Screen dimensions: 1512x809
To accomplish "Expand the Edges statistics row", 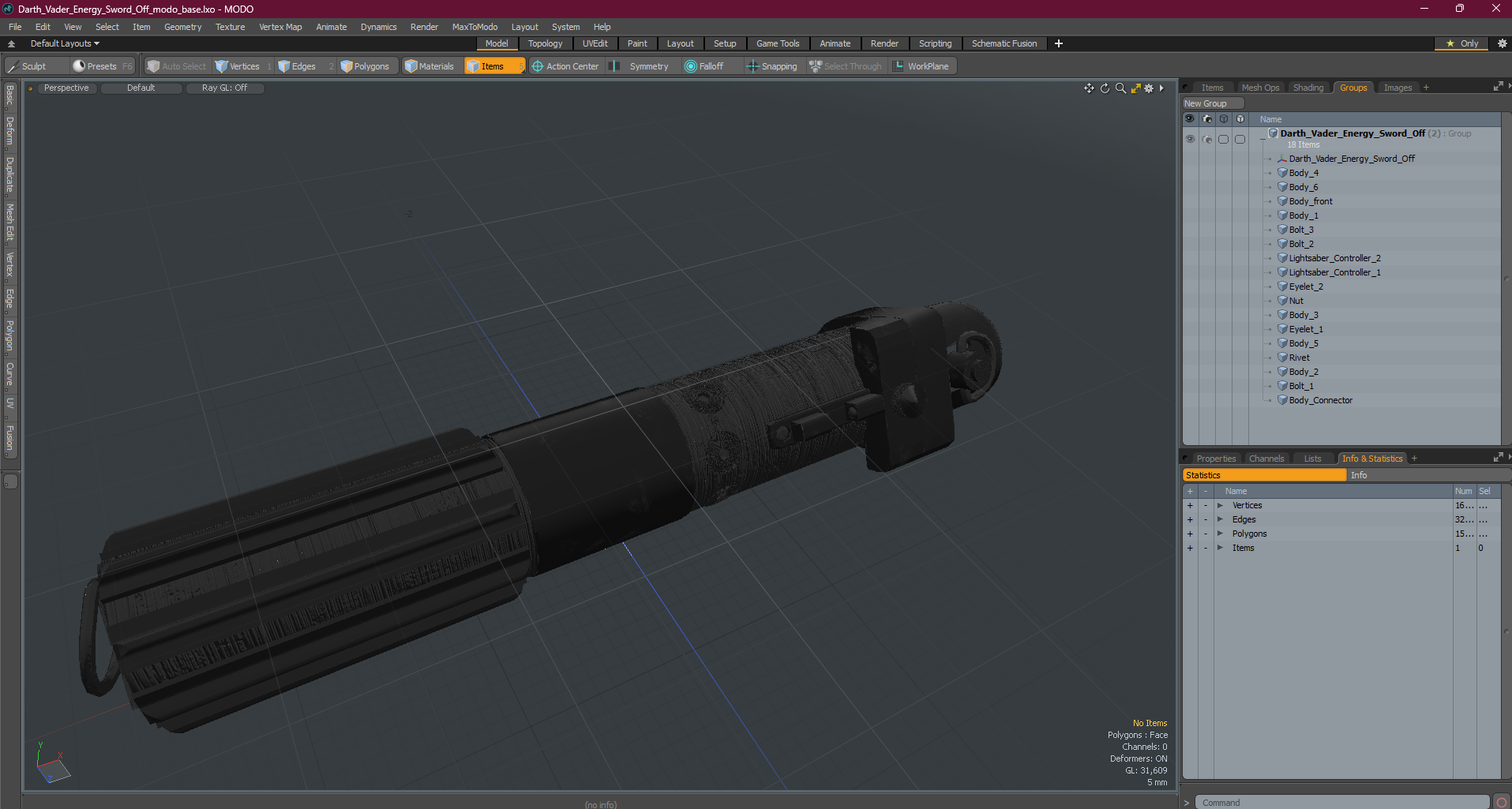I will (x=1220, y=519).
